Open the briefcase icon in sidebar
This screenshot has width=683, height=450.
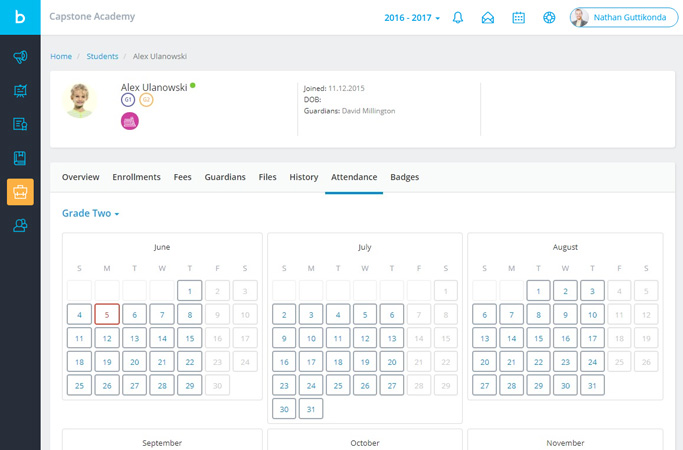tap(20, 192)
